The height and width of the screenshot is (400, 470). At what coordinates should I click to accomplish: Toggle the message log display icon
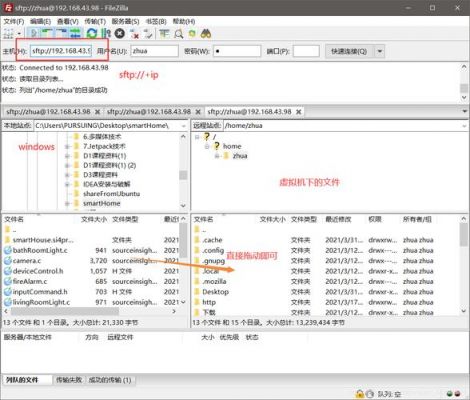(34, 33)
